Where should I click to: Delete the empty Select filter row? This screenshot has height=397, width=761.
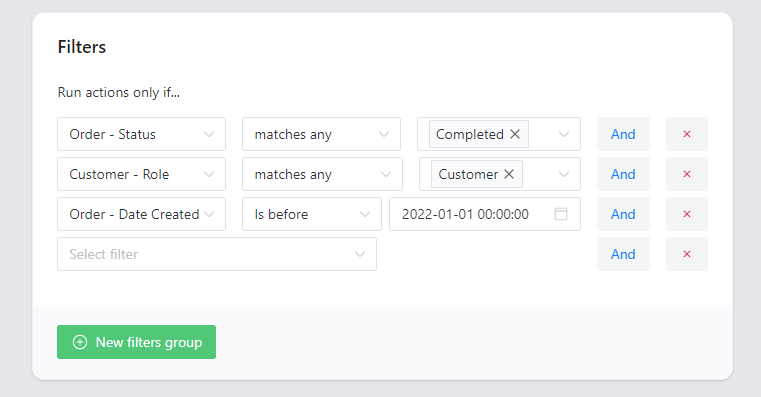pos(687,254)
